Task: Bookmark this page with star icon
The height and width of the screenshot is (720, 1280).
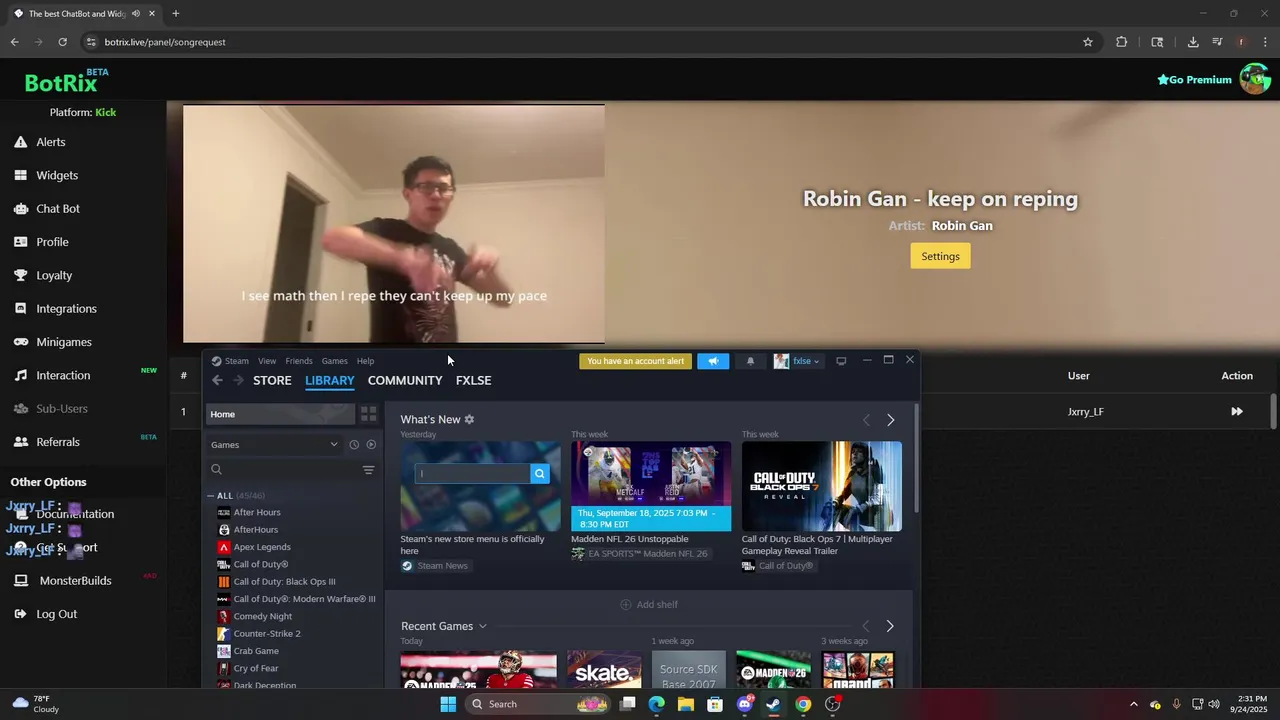Action: pyautogui.click(x=1088, y=42)
